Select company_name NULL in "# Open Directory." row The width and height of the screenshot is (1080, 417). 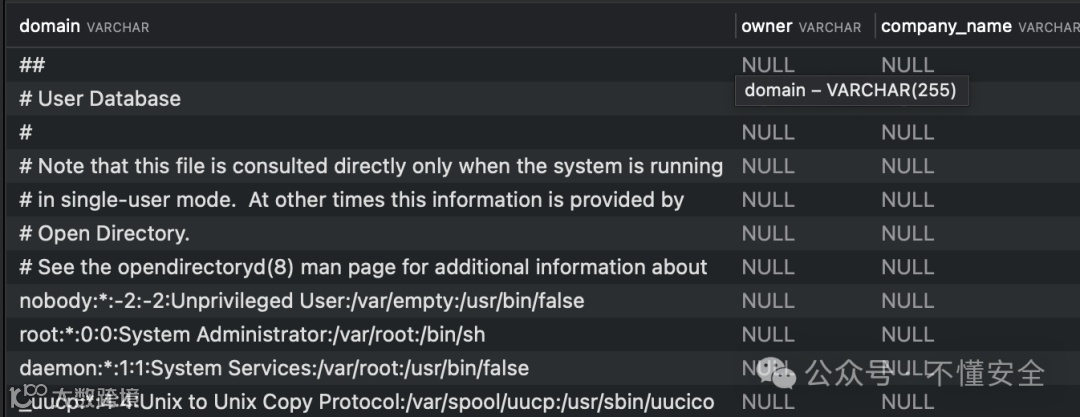907,234
